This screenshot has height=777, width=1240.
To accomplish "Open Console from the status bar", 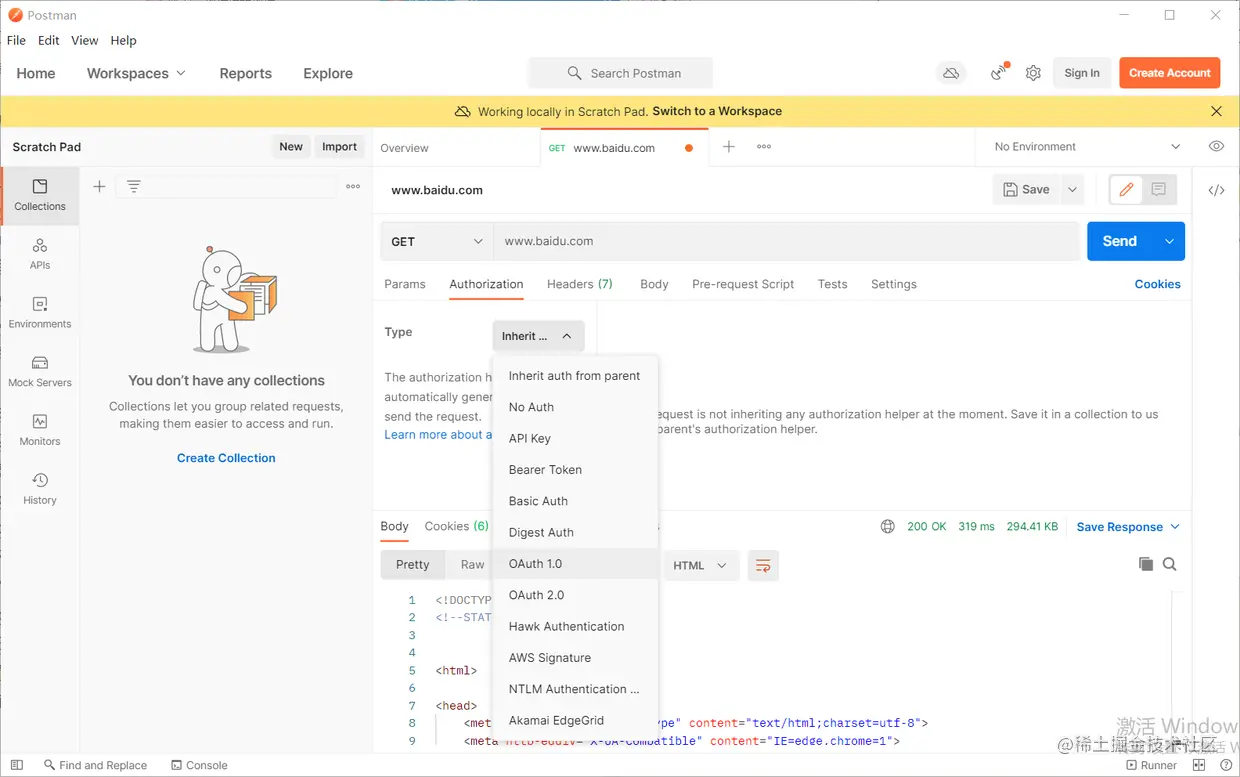I will [199, 765].
